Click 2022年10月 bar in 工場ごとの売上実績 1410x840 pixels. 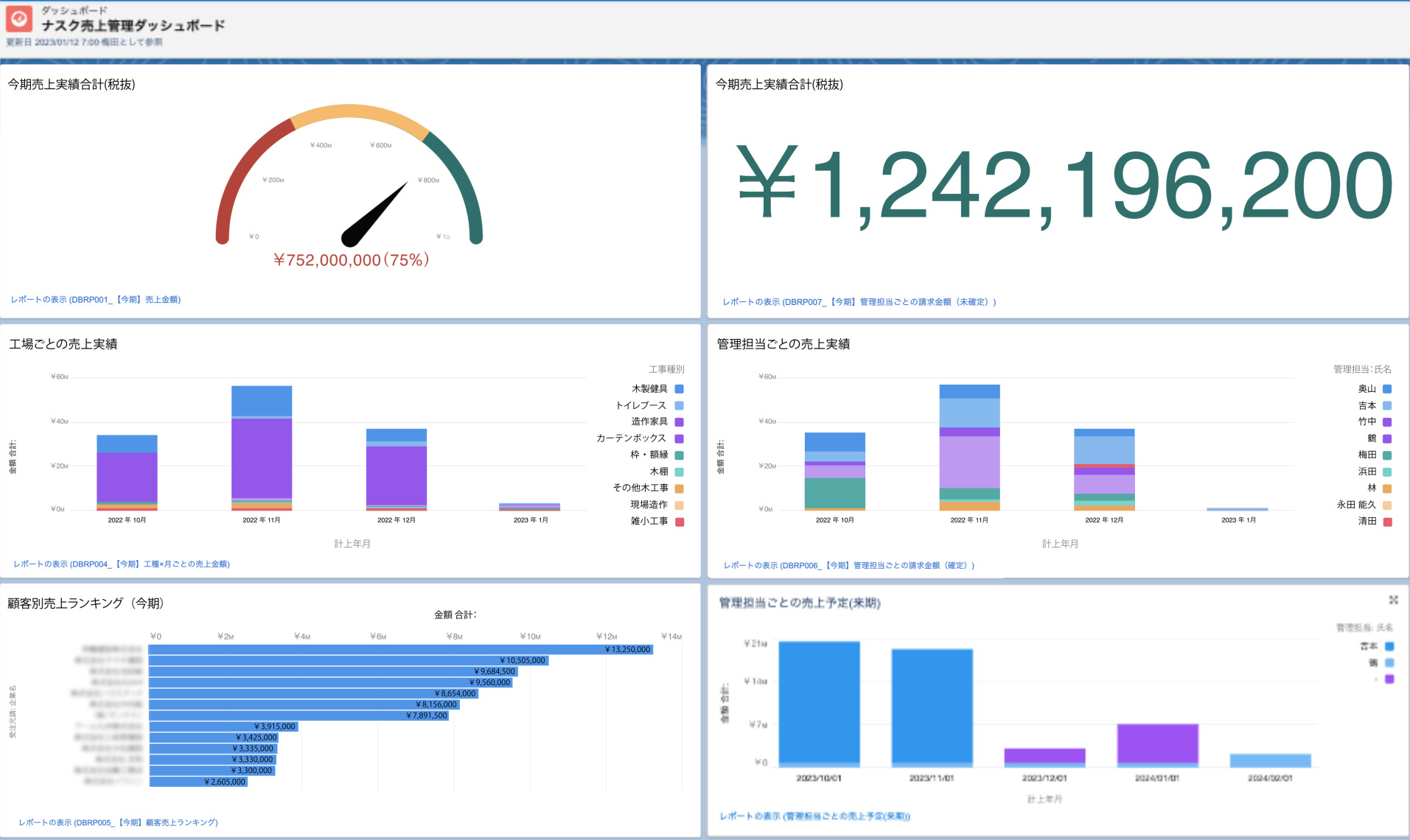127,472
